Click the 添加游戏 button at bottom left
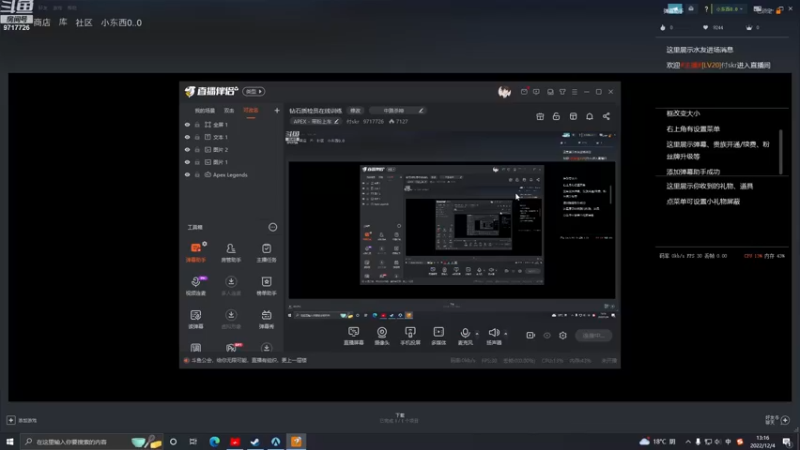Image resolution: width=800 pixels, height=450 pixels. tap(22, 420)
